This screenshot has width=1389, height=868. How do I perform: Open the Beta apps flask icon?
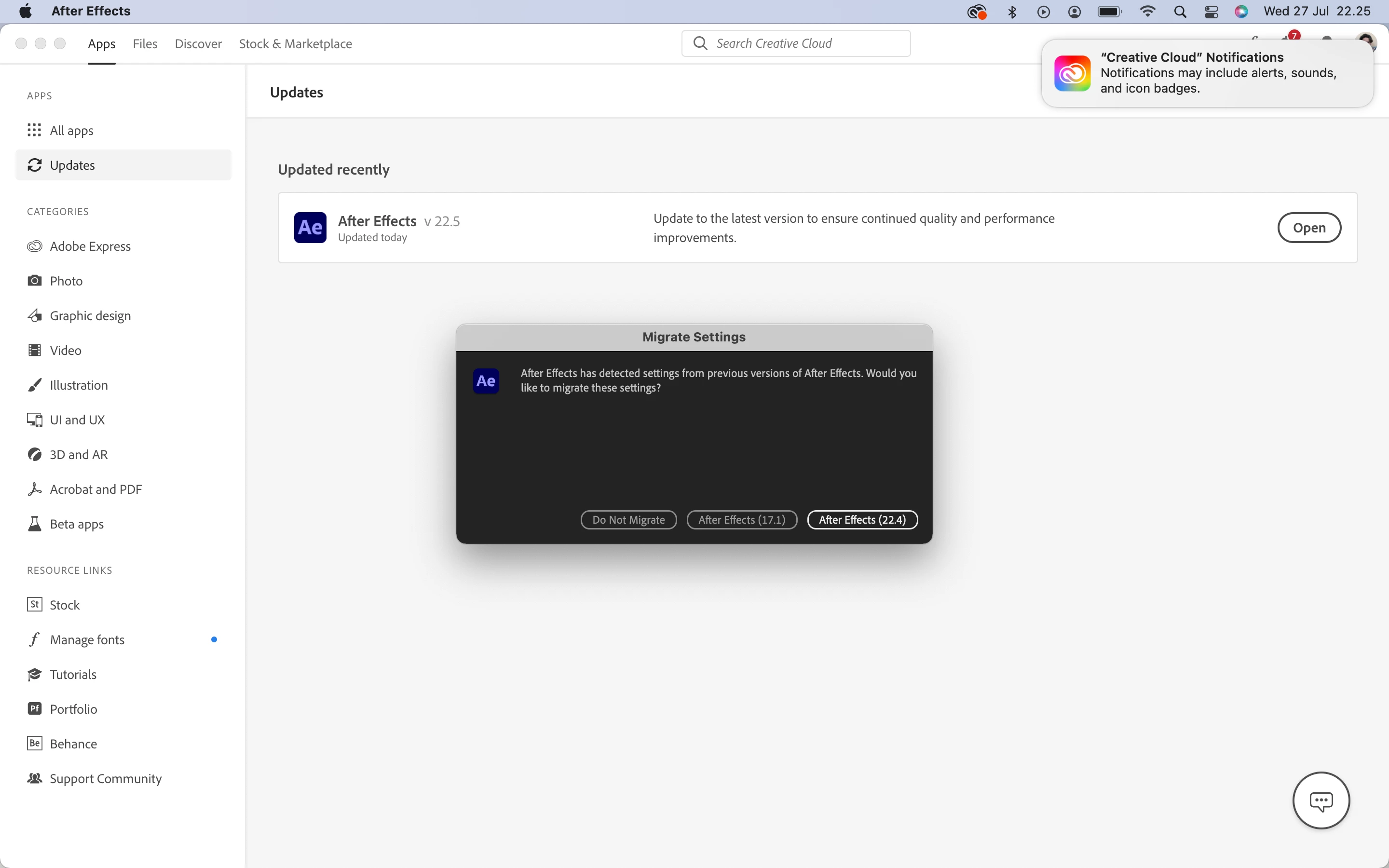point(34,524)
